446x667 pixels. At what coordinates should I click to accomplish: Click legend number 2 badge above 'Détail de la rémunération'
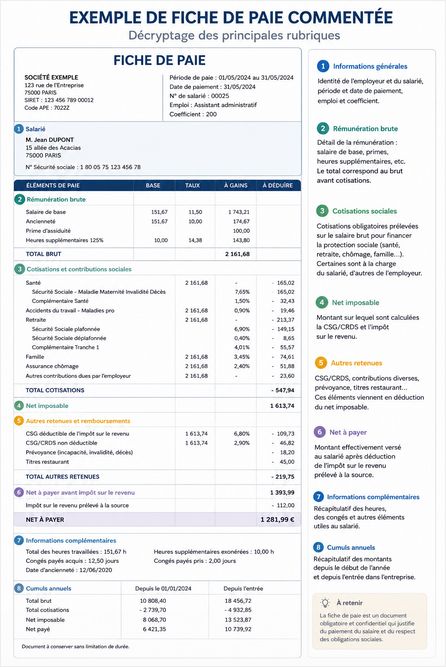[x=323, y=128]
